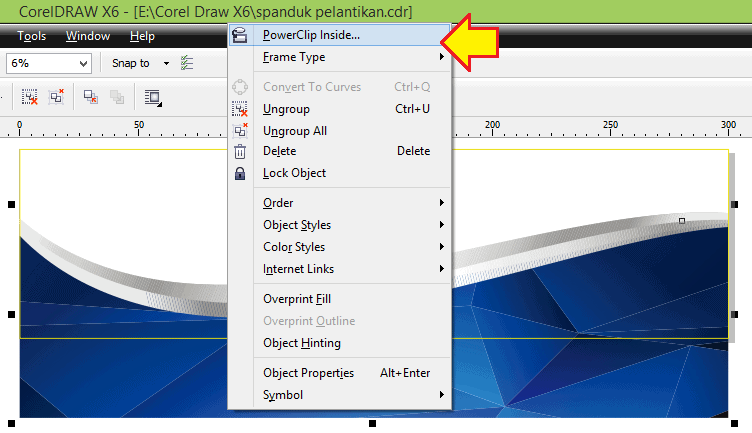Click the grayed To Back toolbar icon

[x=117, y=97]
